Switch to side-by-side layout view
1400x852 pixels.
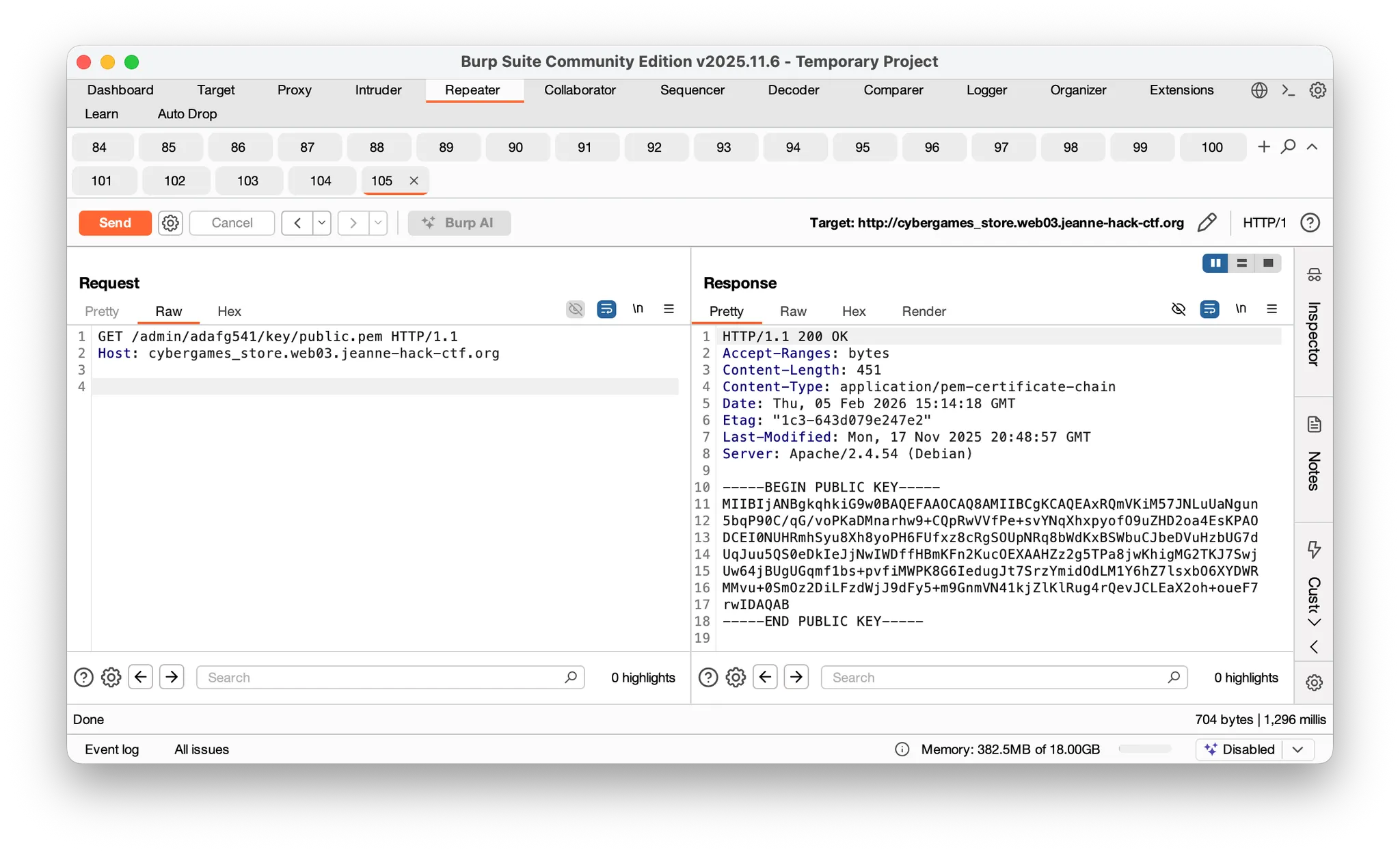click(x=1215, y=263)
